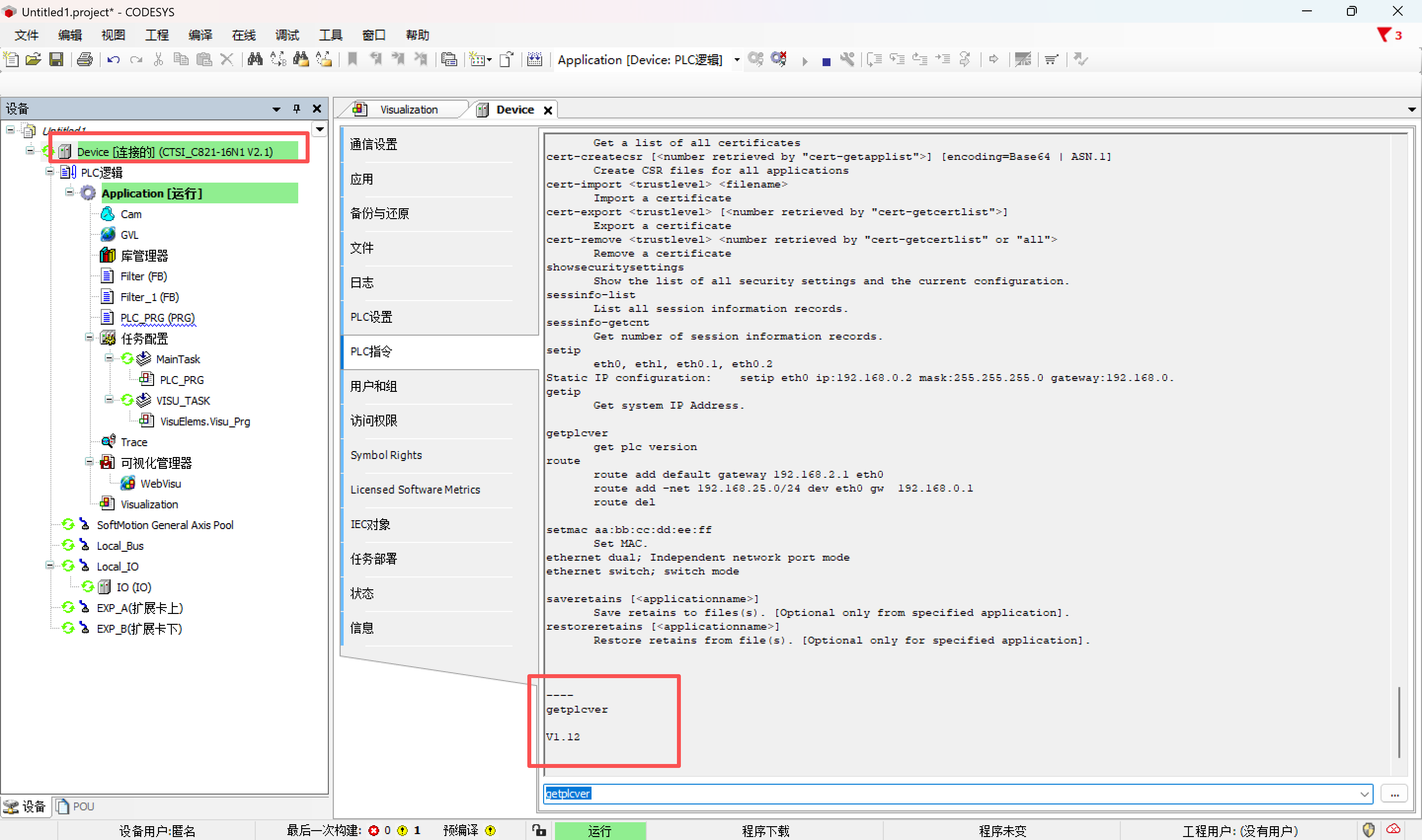Undo the last action
This screenshot has height=840, width=1422.
pos(113,59)
